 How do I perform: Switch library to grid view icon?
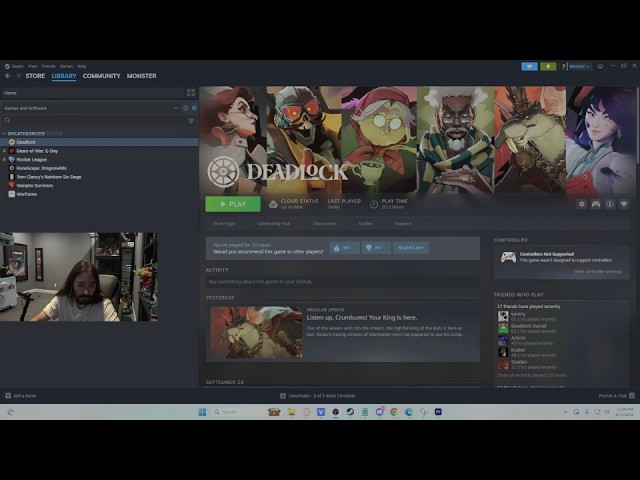tap(191, 93)
